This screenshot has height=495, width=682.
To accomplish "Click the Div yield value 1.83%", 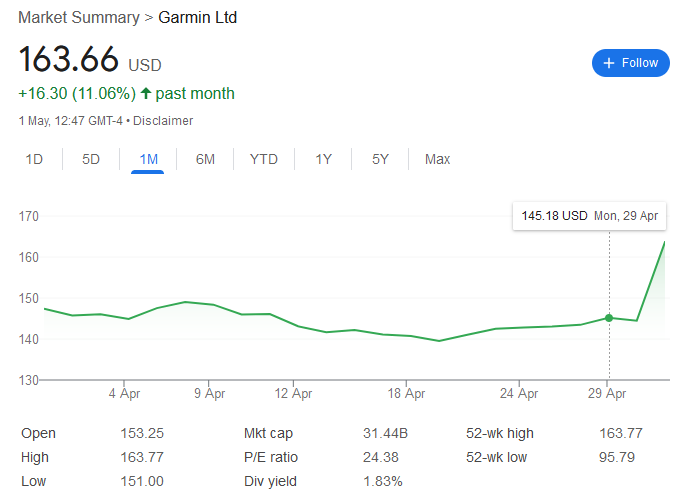I will pyautogui.click(x=383, y=481).
